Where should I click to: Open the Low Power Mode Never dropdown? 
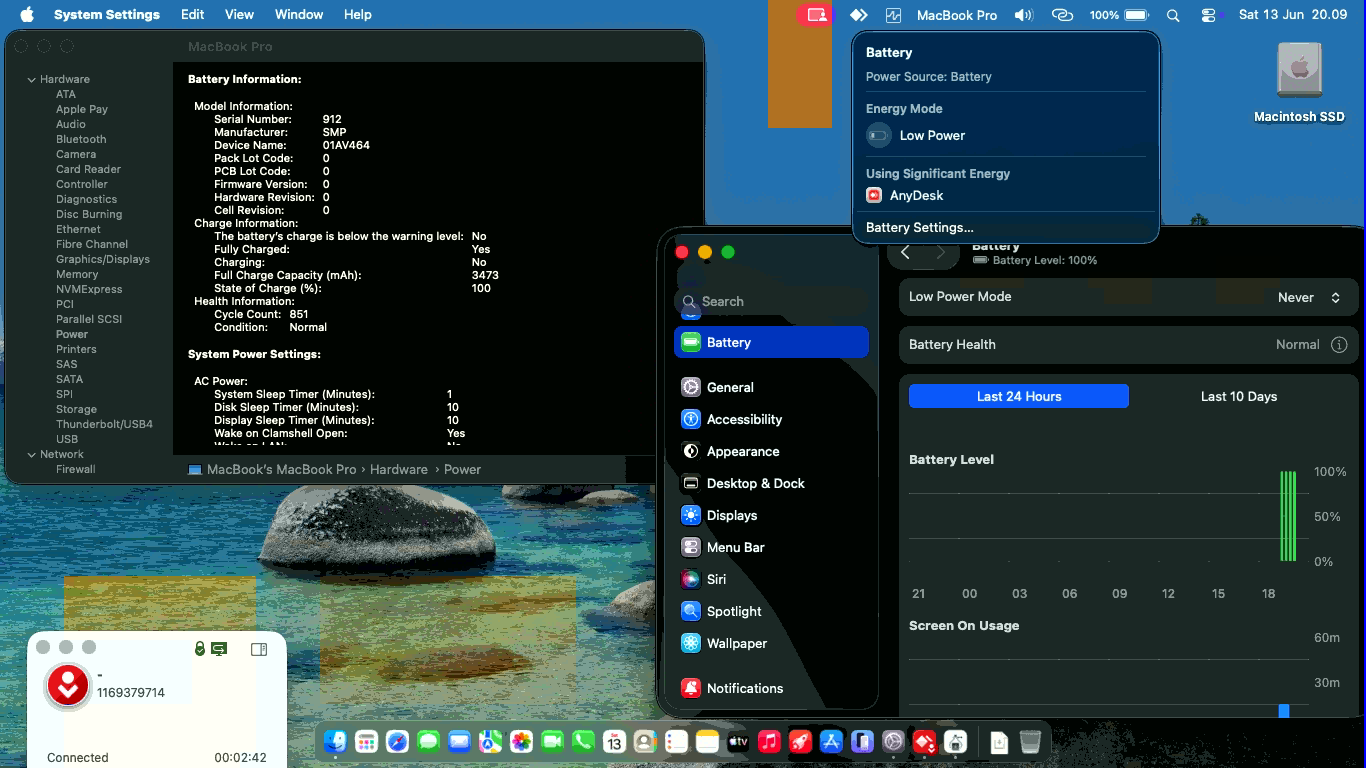coord(1308,297)
